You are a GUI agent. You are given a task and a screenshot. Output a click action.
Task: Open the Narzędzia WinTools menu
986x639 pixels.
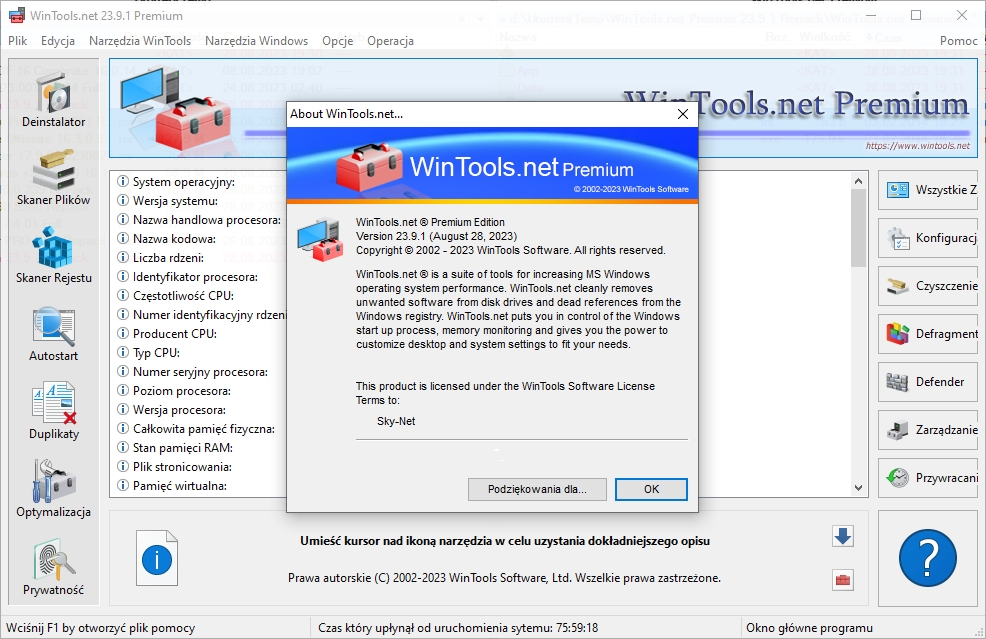pyautogui.click(x=140, y=40)
